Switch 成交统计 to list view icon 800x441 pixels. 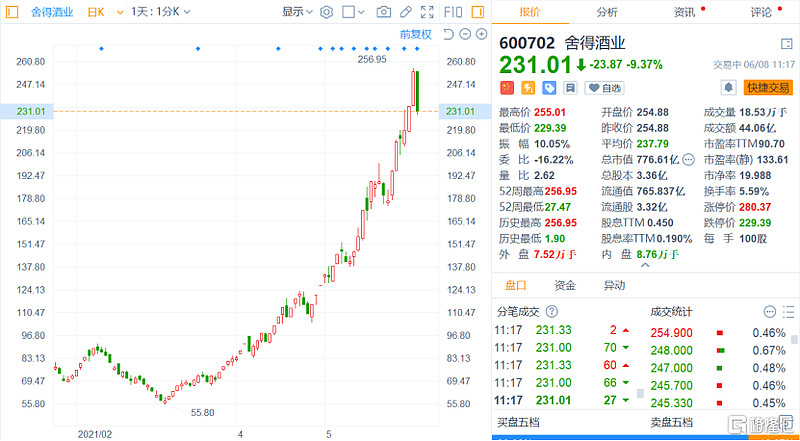point(788,311)
